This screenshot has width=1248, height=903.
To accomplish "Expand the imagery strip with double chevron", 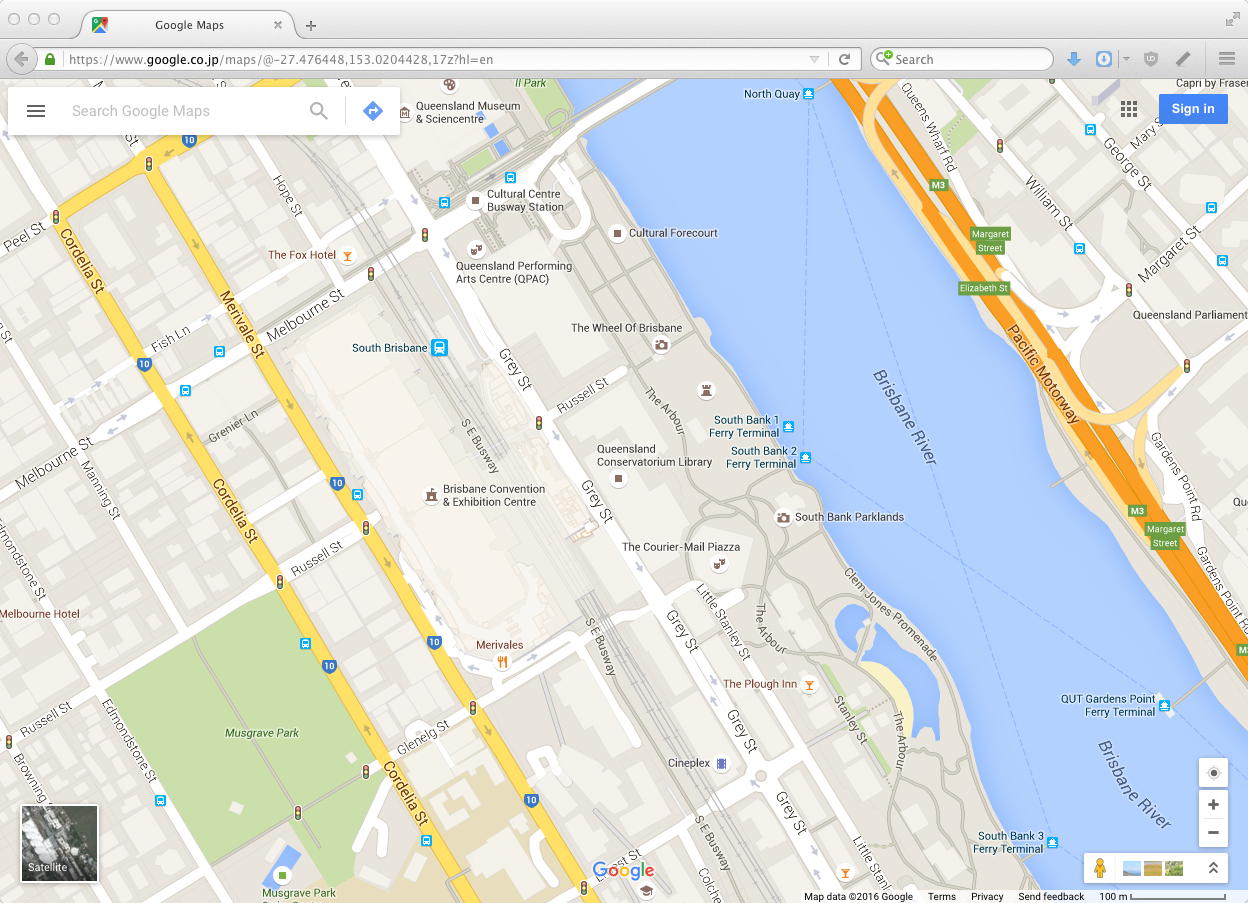I will pyautogui.click(x=1213, y=868).
